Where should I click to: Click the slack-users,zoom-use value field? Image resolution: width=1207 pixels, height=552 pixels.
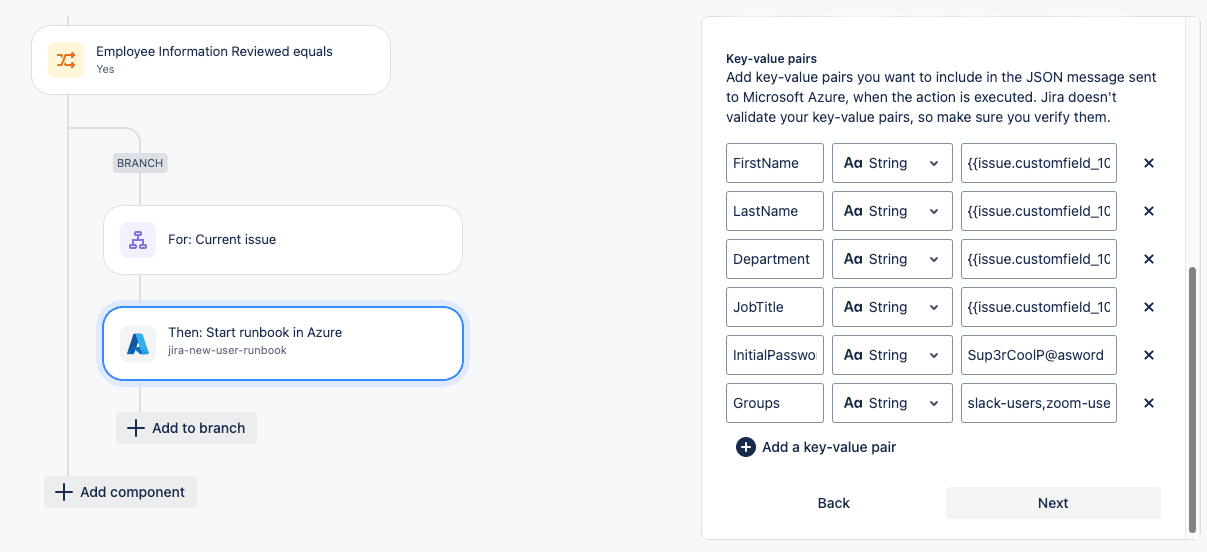point(1038,403)
